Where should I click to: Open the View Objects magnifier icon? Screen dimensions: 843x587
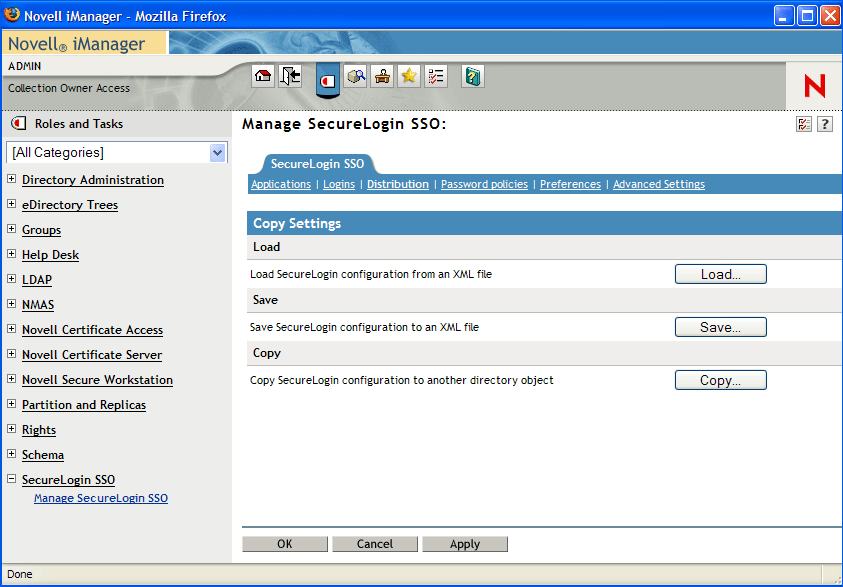tap(356, 76)
